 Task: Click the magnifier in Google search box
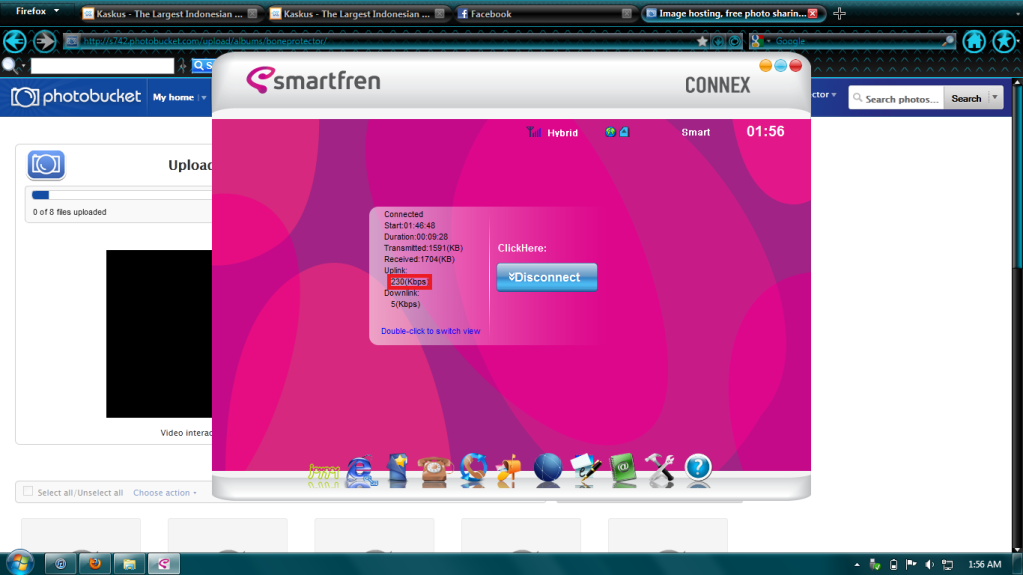point(948,41)
